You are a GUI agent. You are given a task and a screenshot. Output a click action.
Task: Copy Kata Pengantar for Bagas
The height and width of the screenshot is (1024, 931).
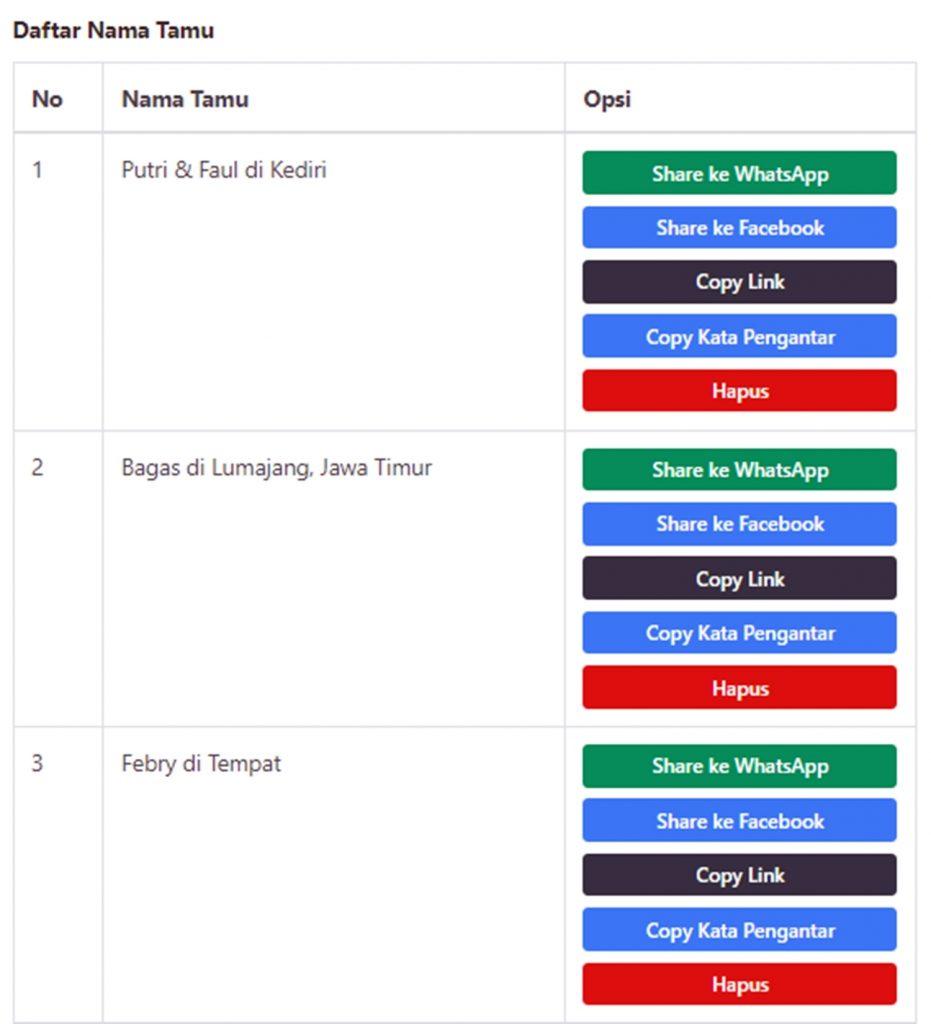click(739, 633)
